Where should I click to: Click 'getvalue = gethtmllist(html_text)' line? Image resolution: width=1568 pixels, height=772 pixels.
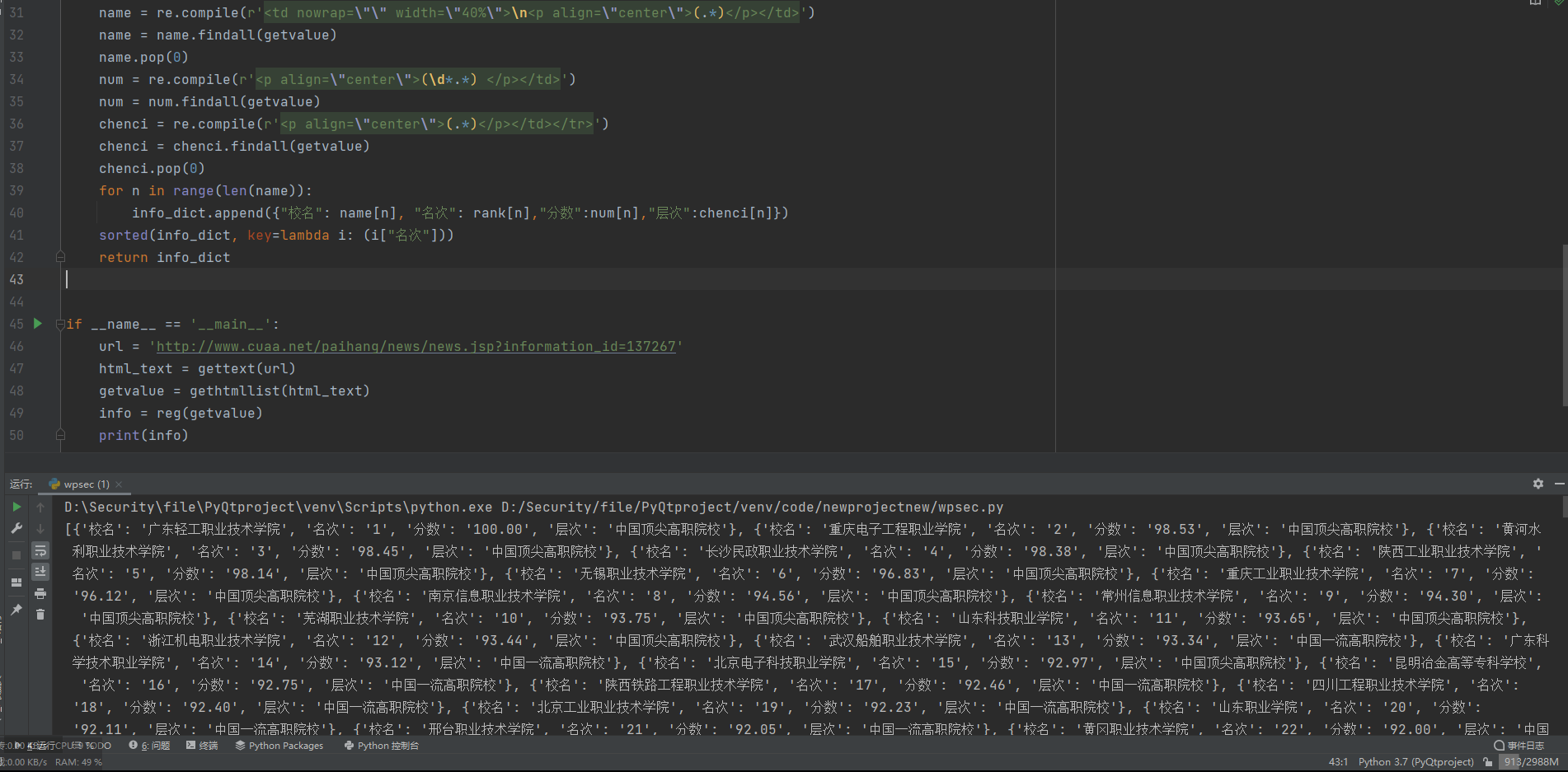pos(234,391)
